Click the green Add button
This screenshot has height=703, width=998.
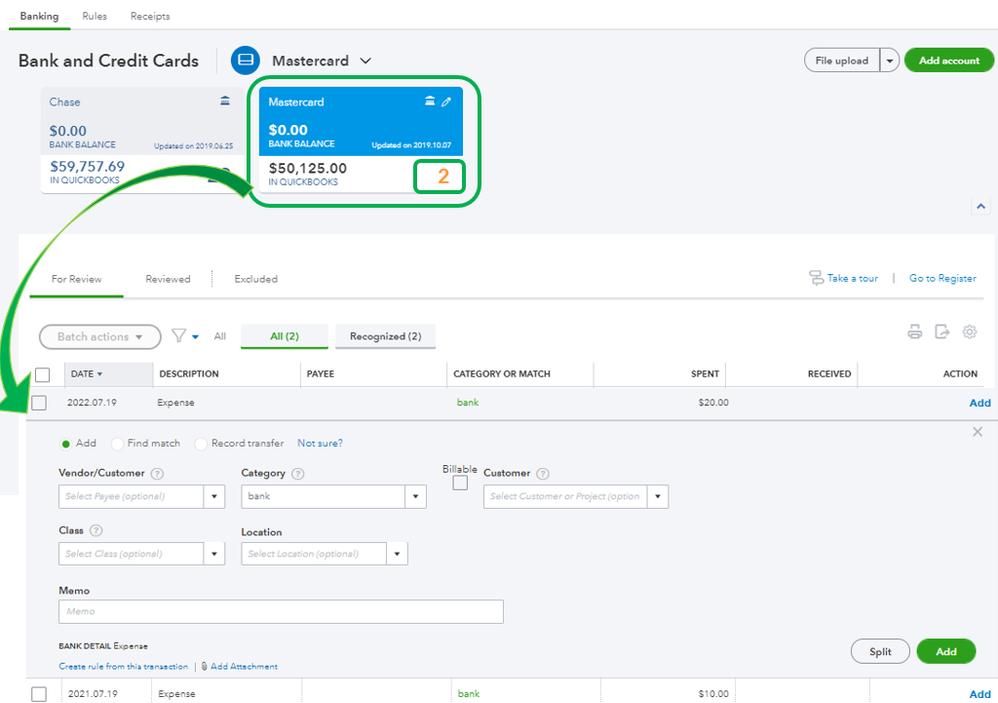coord(946,651)
